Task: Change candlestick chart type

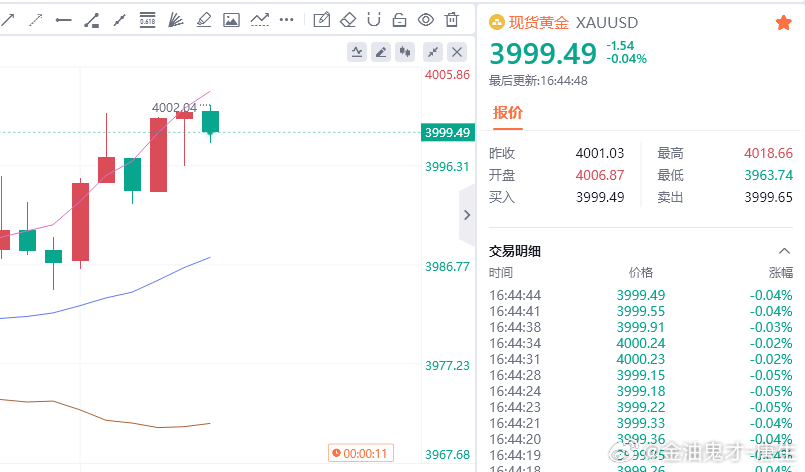Action: click(405, 52)
